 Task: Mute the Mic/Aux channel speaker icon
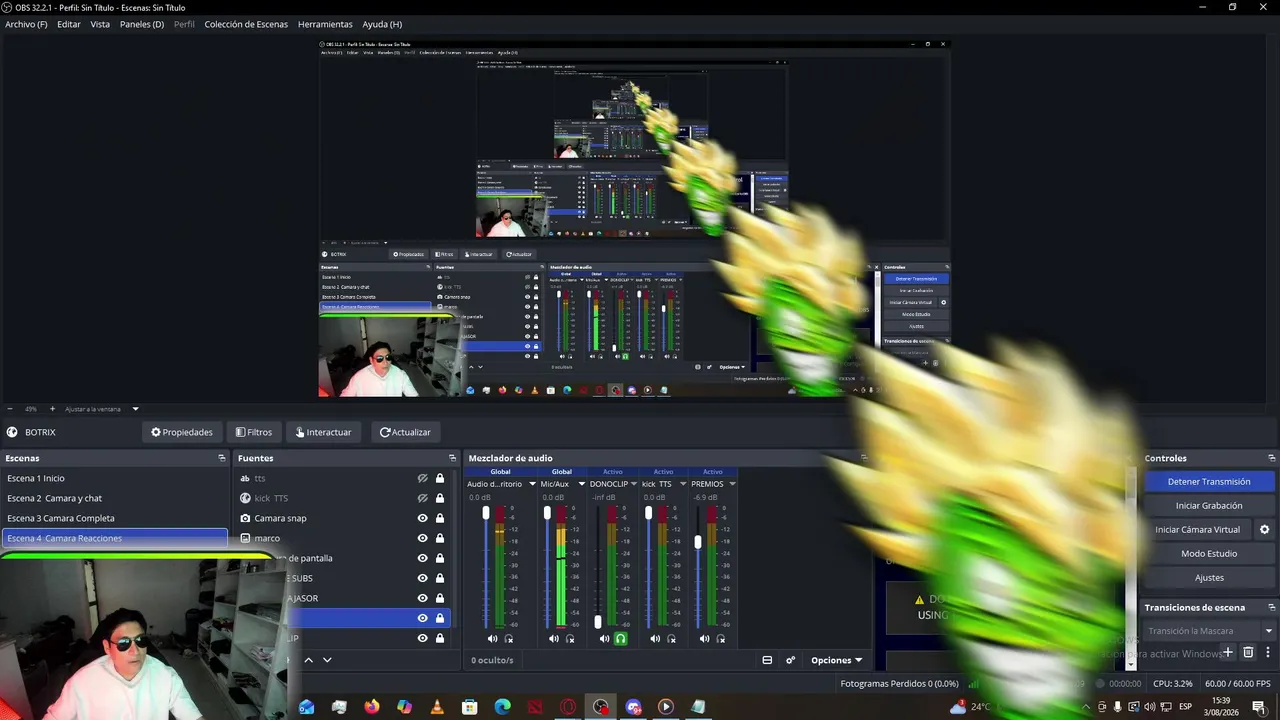[x=554, y=639]
